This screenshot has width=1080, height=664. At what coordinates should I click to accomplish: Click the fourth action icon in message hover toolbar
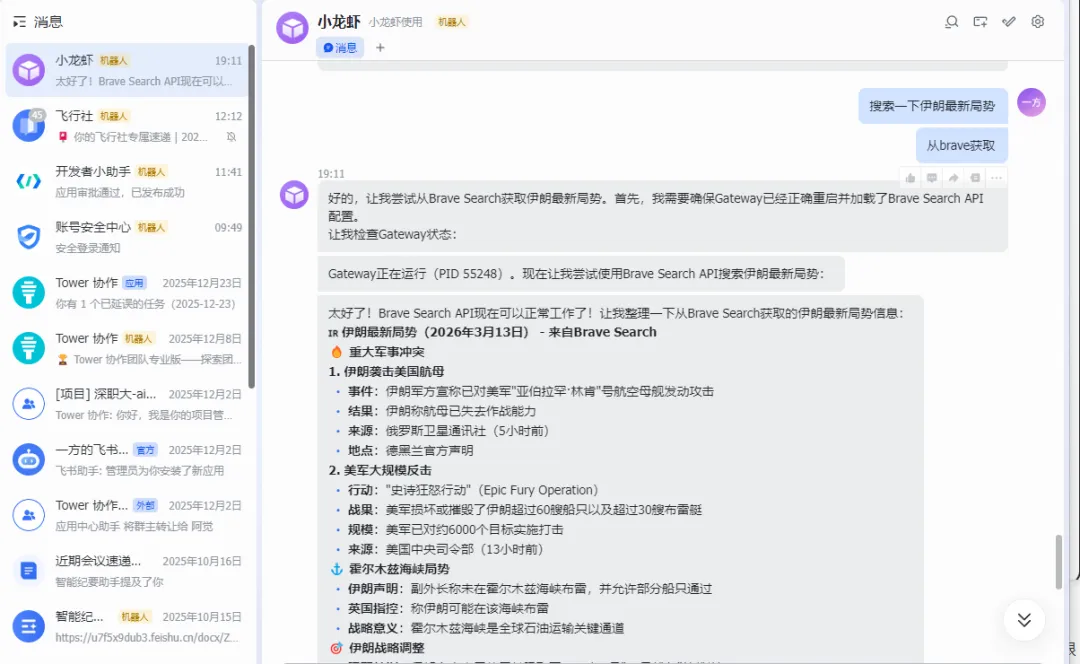(975, 178)
